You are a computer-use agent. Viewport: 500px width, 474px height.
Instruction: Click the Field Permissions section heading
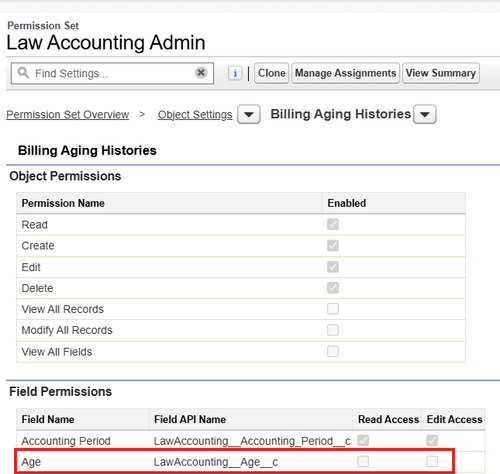tap(60, 392)
